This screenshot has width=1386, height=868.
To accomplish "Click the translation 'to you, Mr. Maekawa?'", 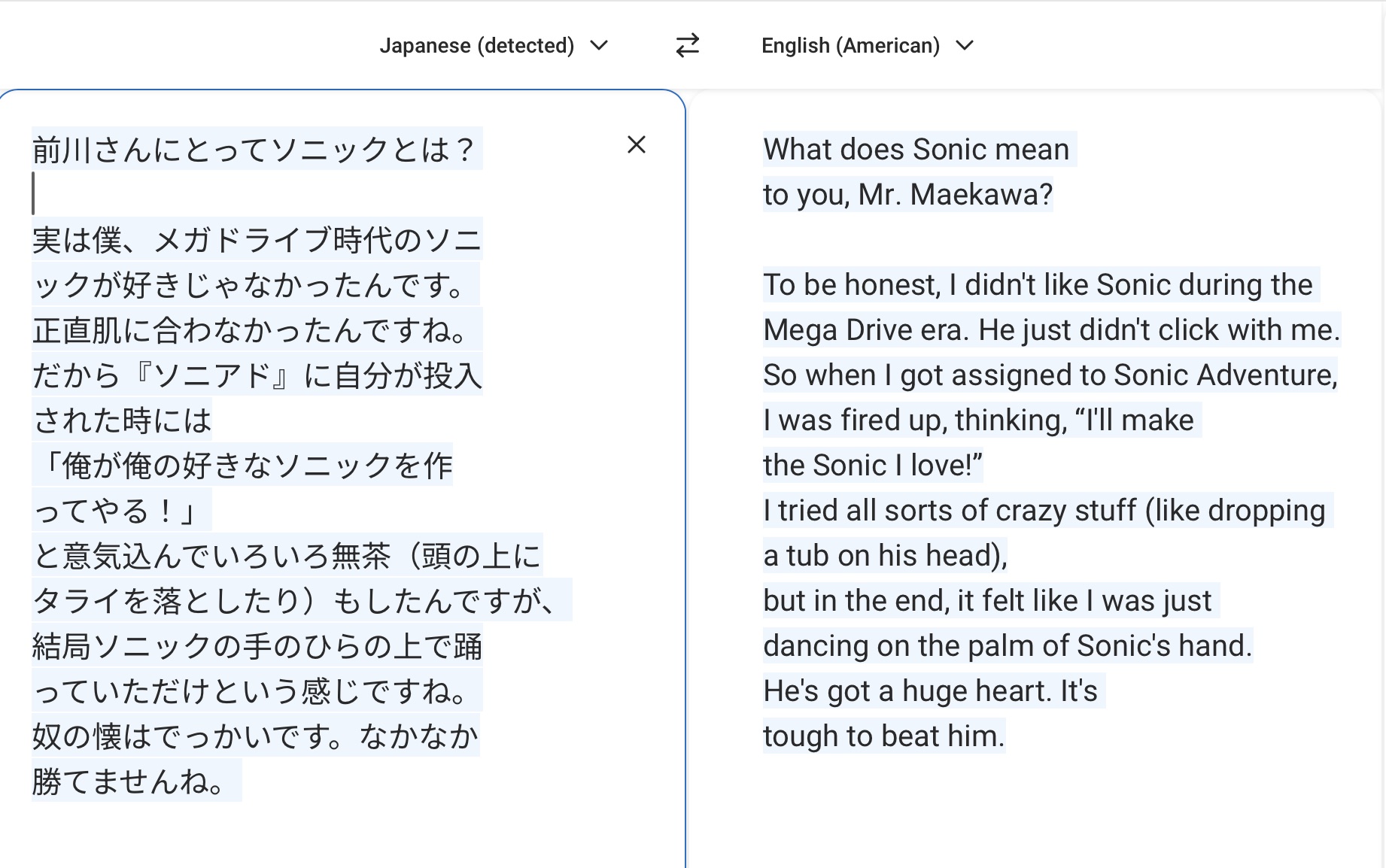I will point(908,194).
